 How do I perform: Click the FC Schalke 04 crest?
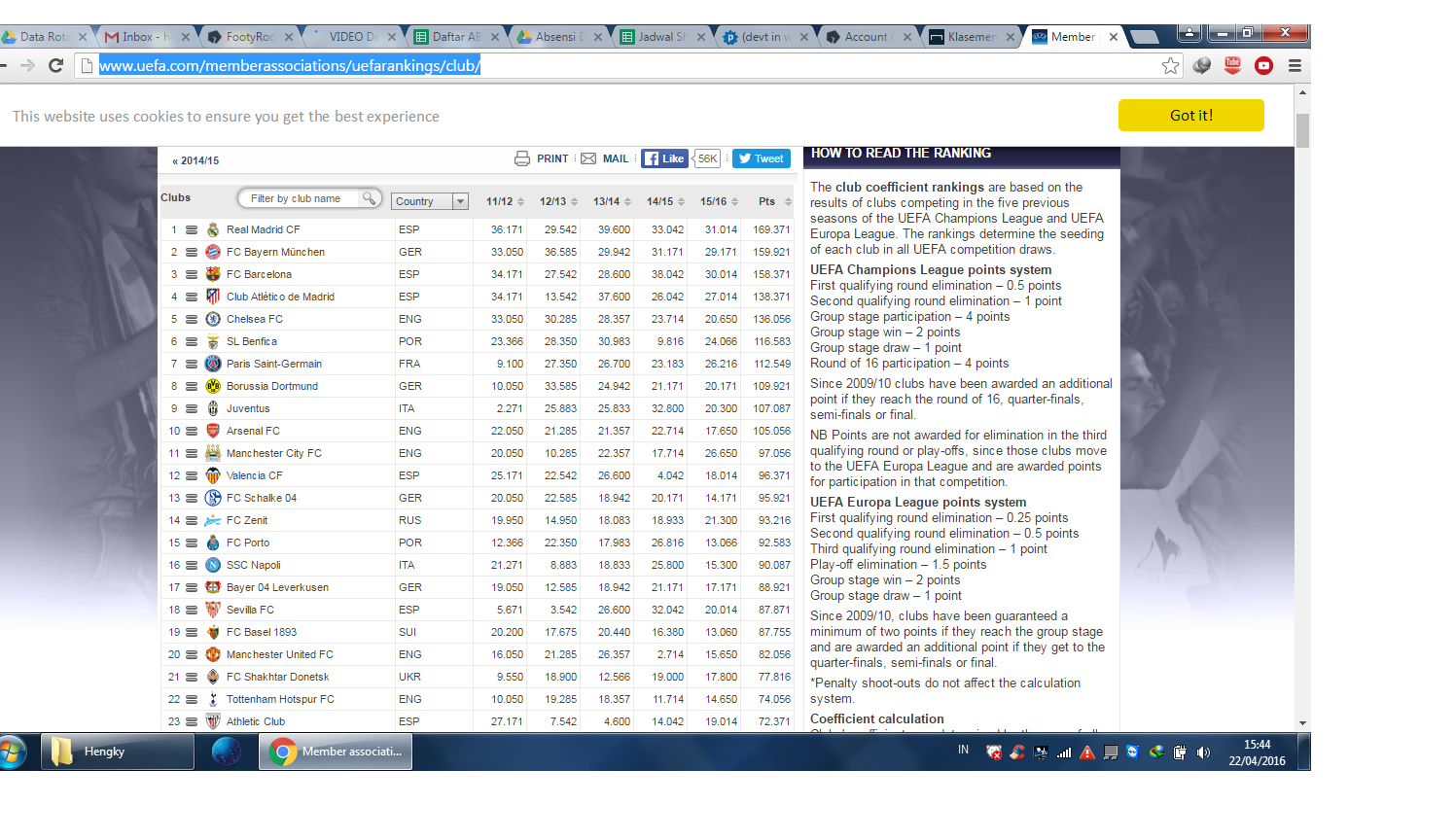click(x=213, y=498)
